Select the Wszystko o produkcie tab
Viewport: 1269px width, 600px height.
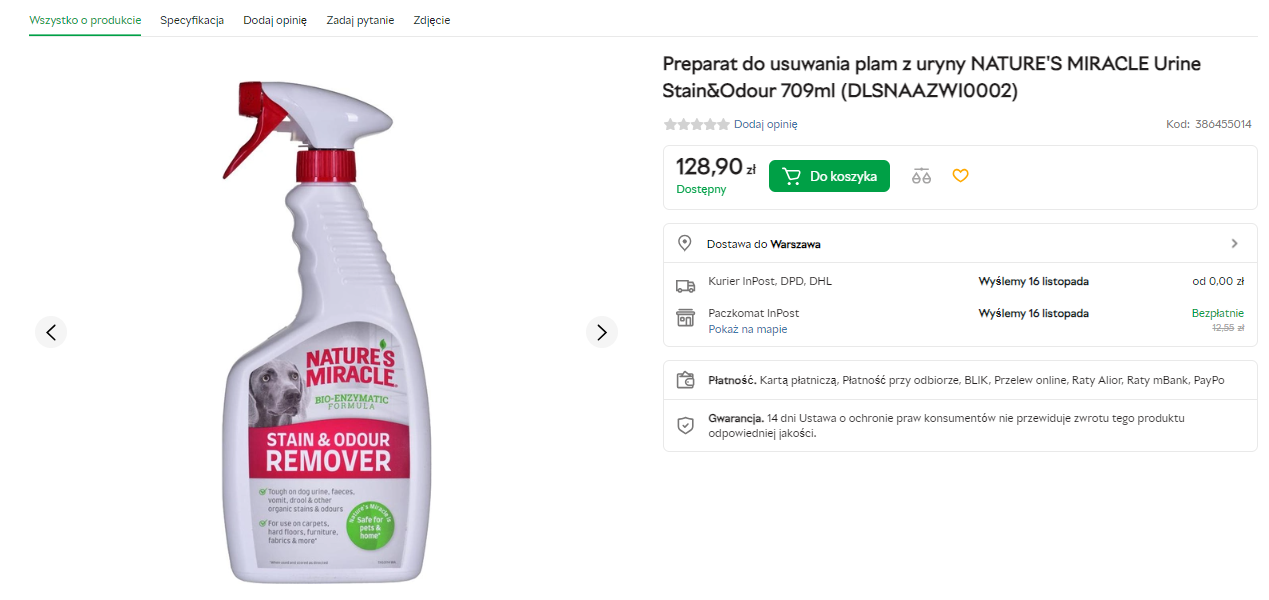[85, 20]
